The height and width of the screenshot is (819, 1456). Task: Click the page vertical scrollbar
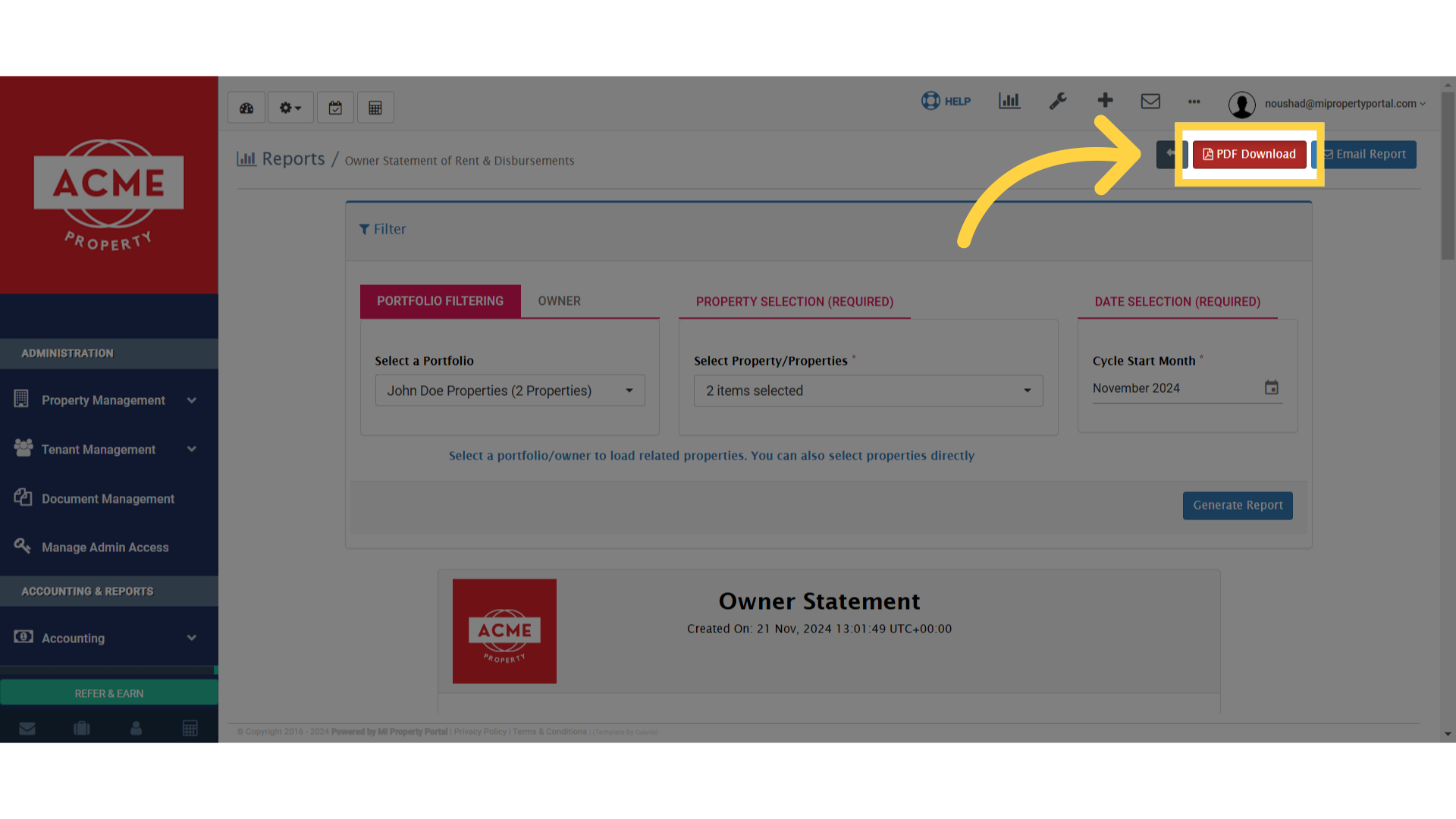click(1448, 176)
